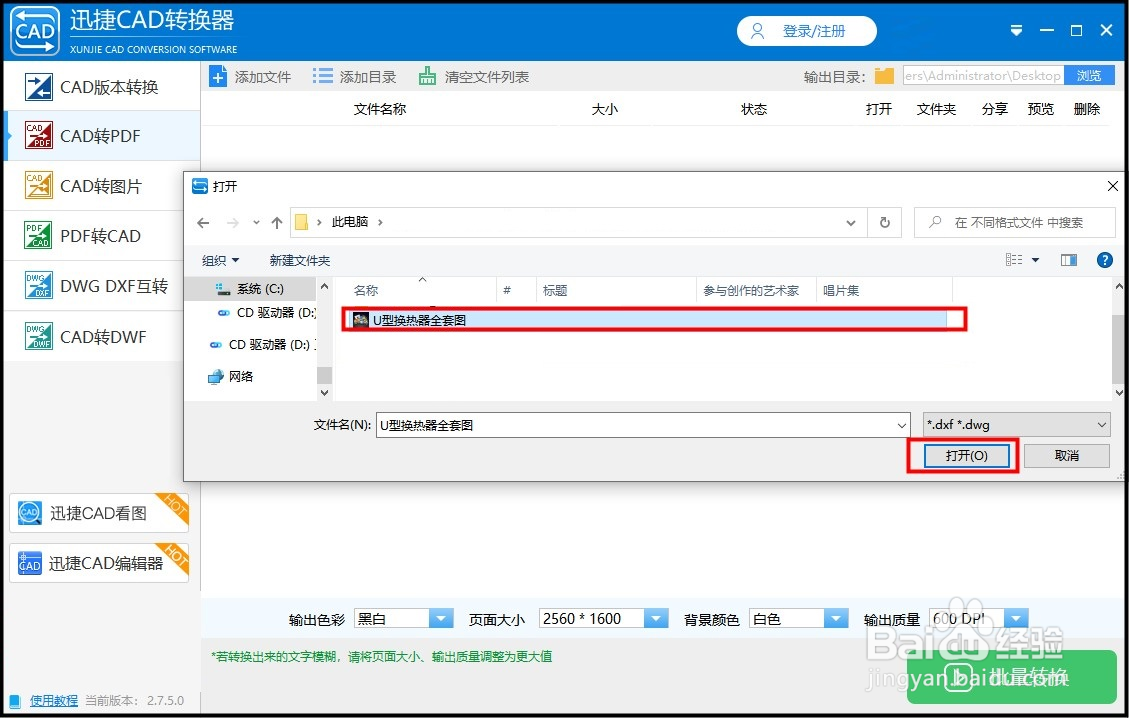Click the 清空文件列表 broom icon
Viewport: 1129px width, 718px height.
[x=428, y=76]
